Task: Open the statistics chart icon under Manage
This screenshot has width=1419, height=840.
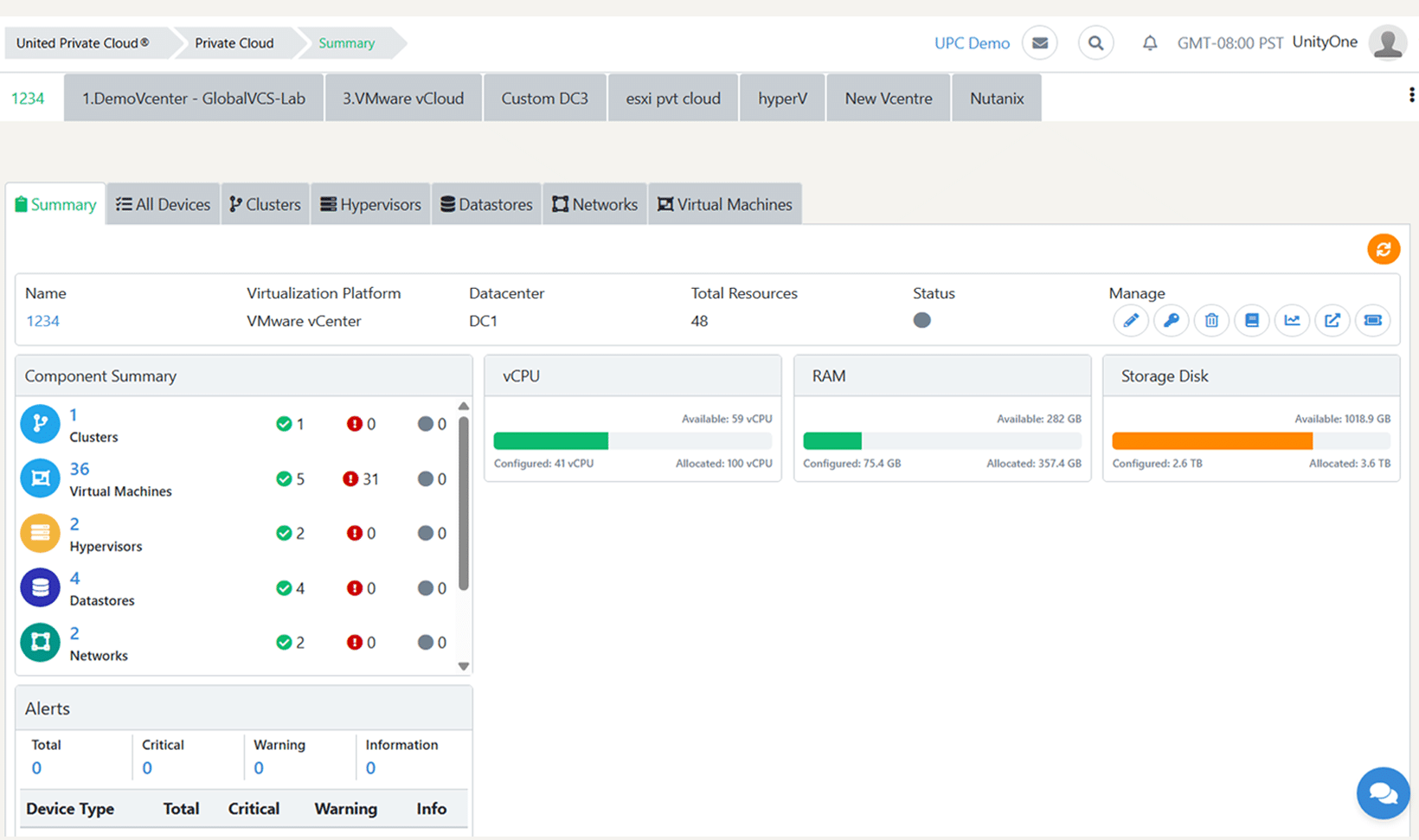Action: [x=1292, y=321]
